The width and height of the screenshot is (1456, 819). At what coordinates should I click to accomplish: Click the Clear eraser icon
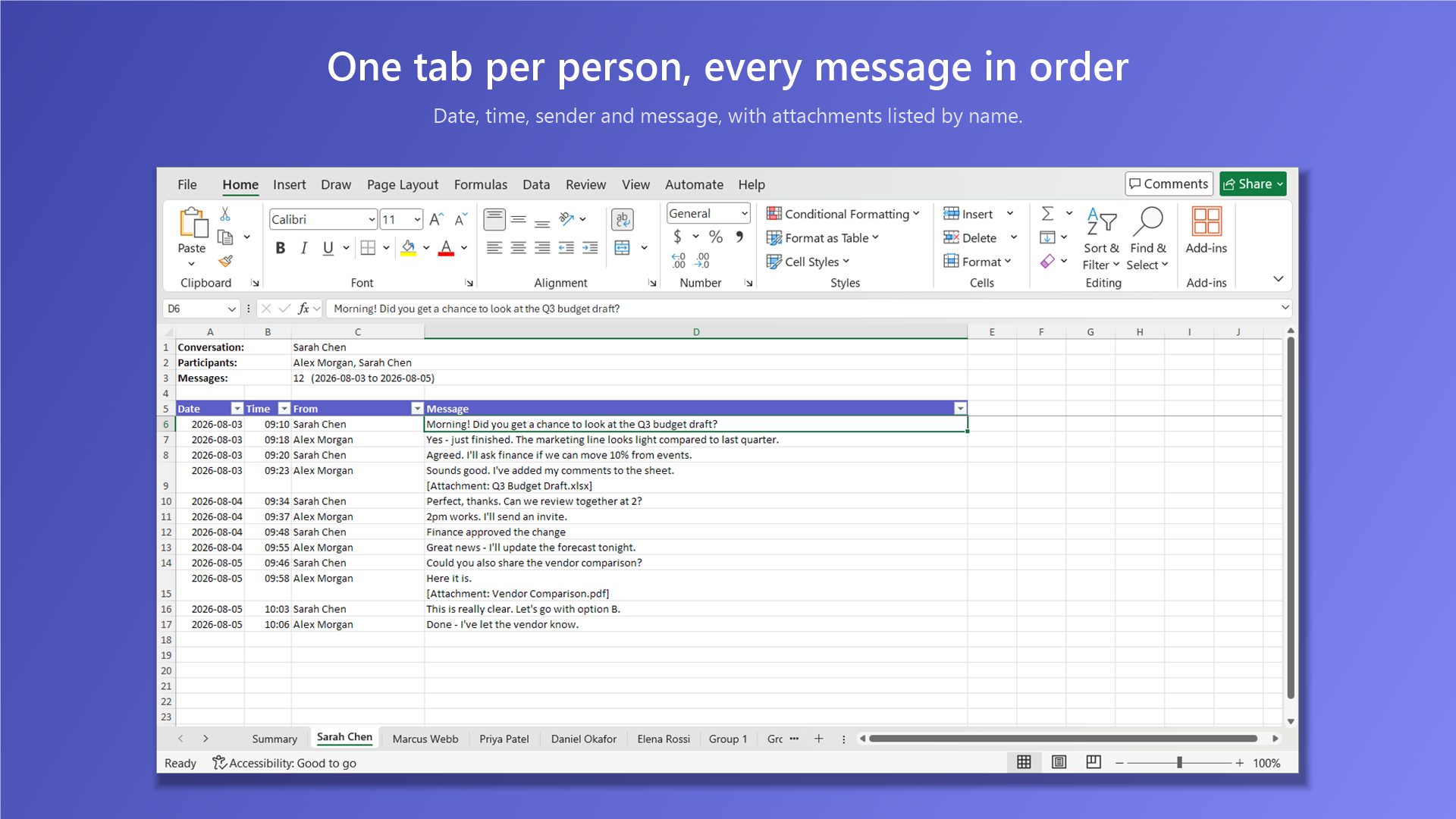[x=1047, y=261]
